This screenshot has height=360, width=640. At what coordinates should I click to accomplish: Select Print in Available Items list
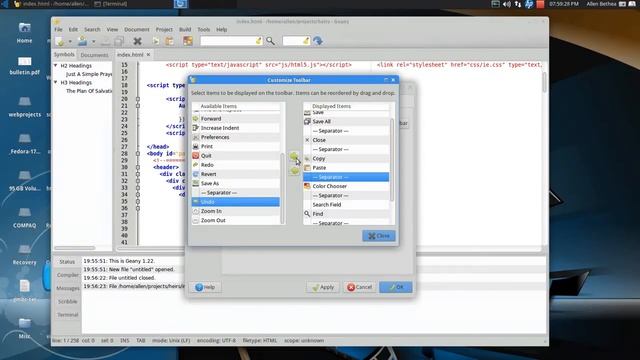pyautogui.click(x=236, y=146)
